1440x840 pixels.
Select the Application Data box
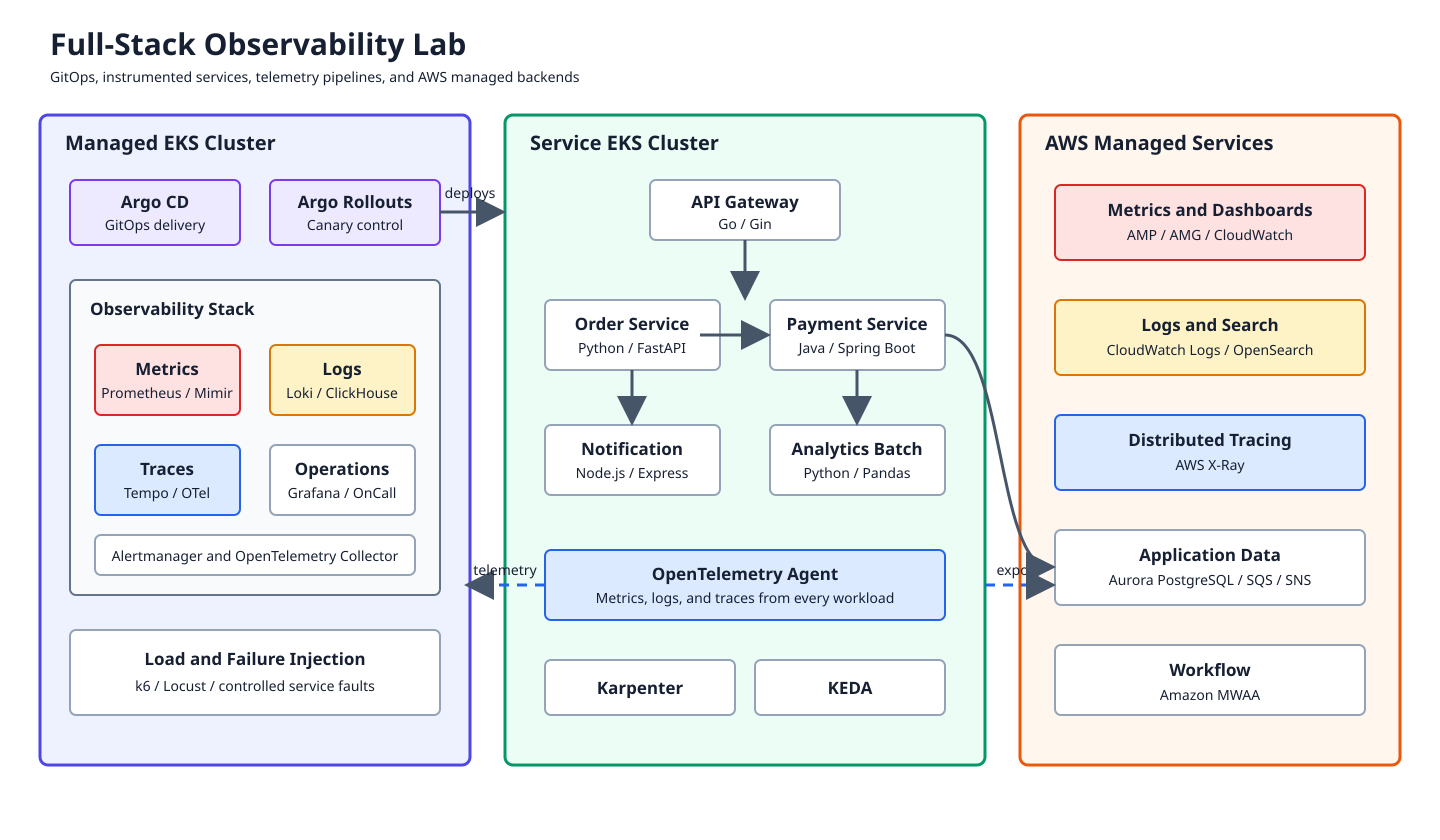click(1210, 567)
